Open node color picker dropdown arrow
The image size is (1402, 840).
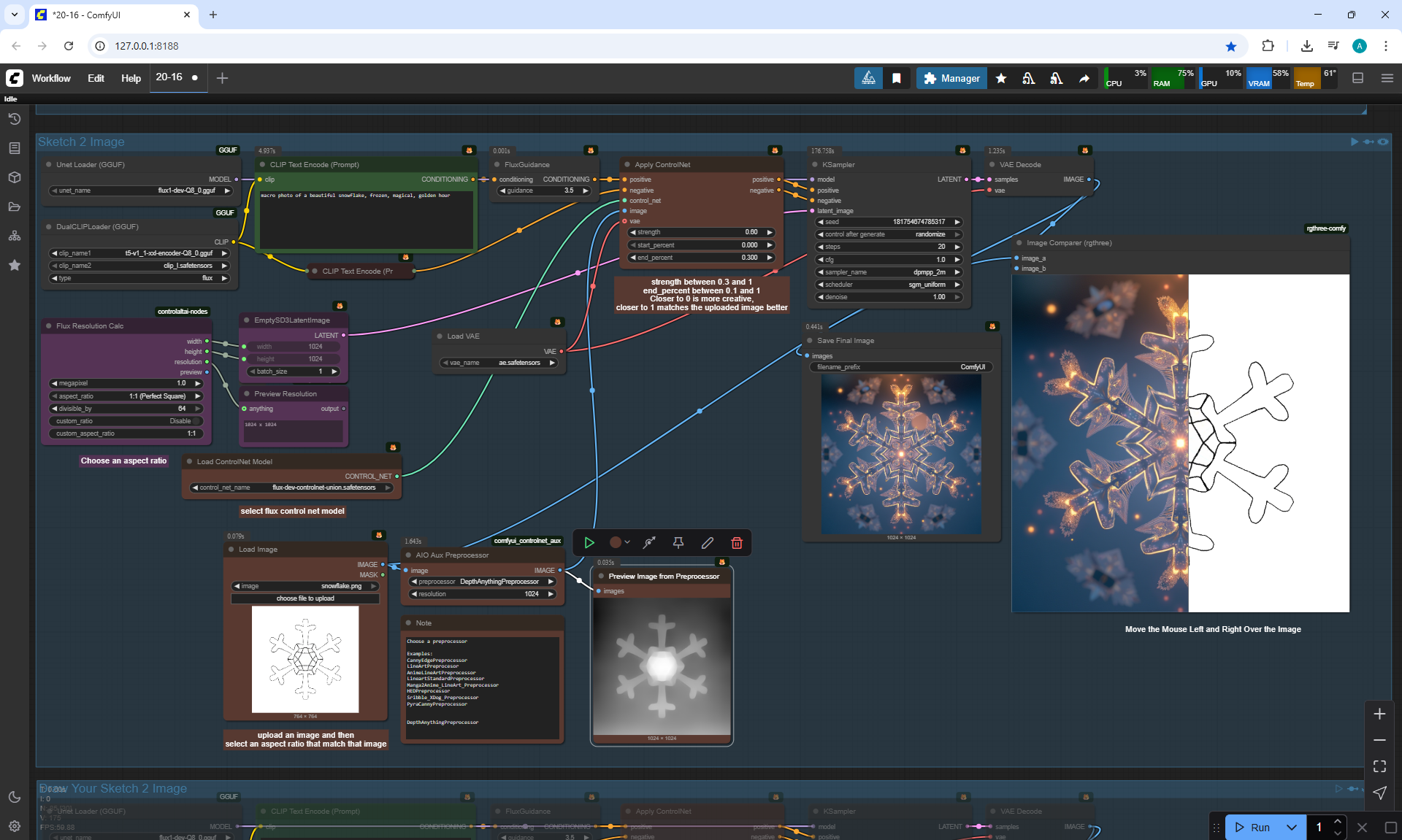coord(627,543)
